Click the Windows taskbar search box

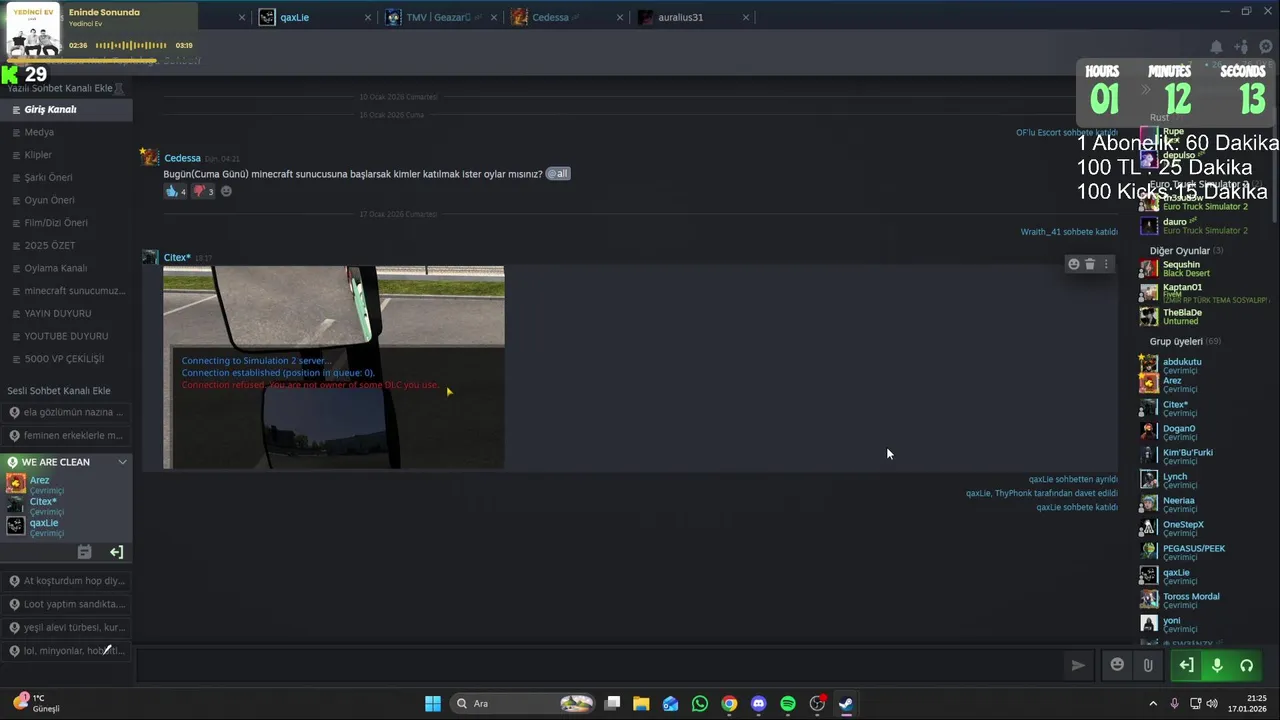(x=523, y=703)
